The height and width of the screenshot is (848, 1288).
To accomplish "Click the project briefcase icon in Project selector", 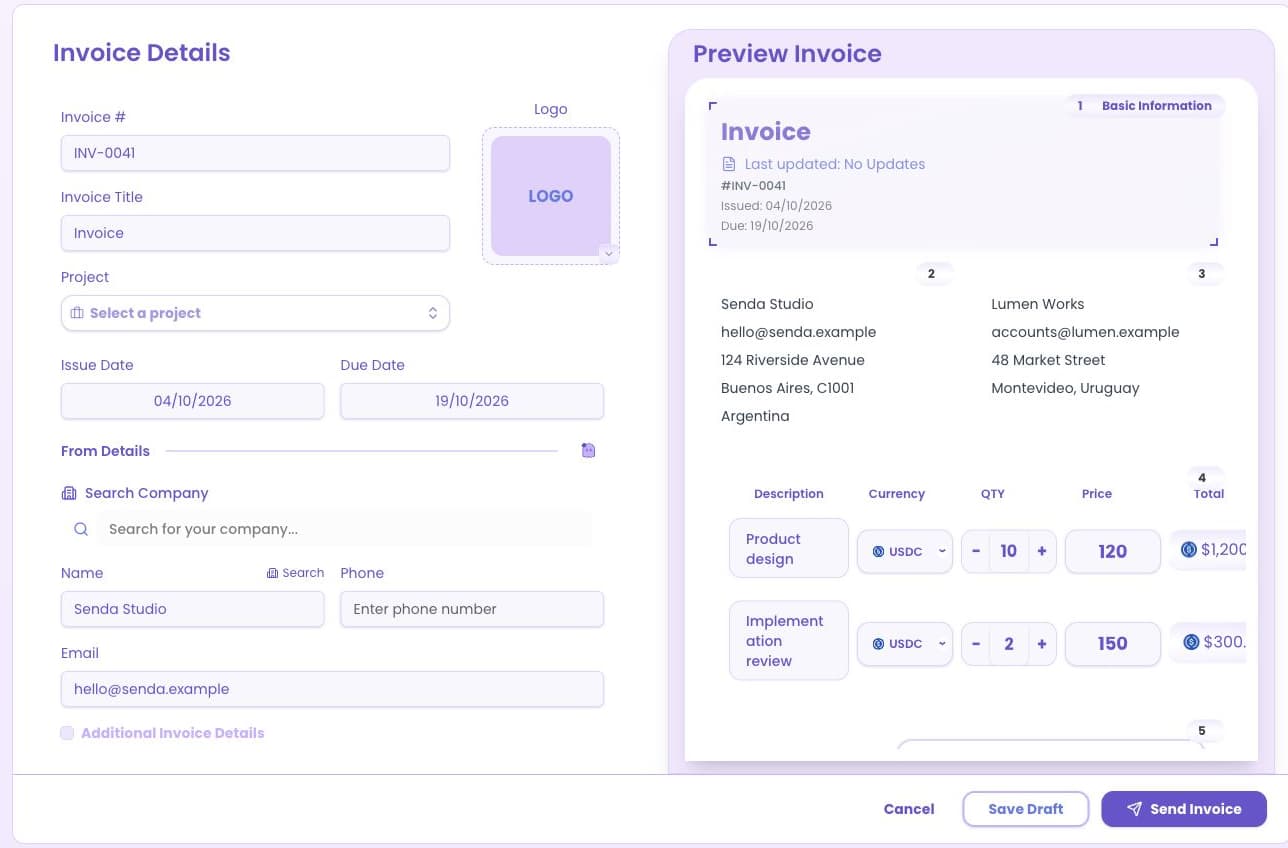I will pyautogui.click(x=77, y=313).
